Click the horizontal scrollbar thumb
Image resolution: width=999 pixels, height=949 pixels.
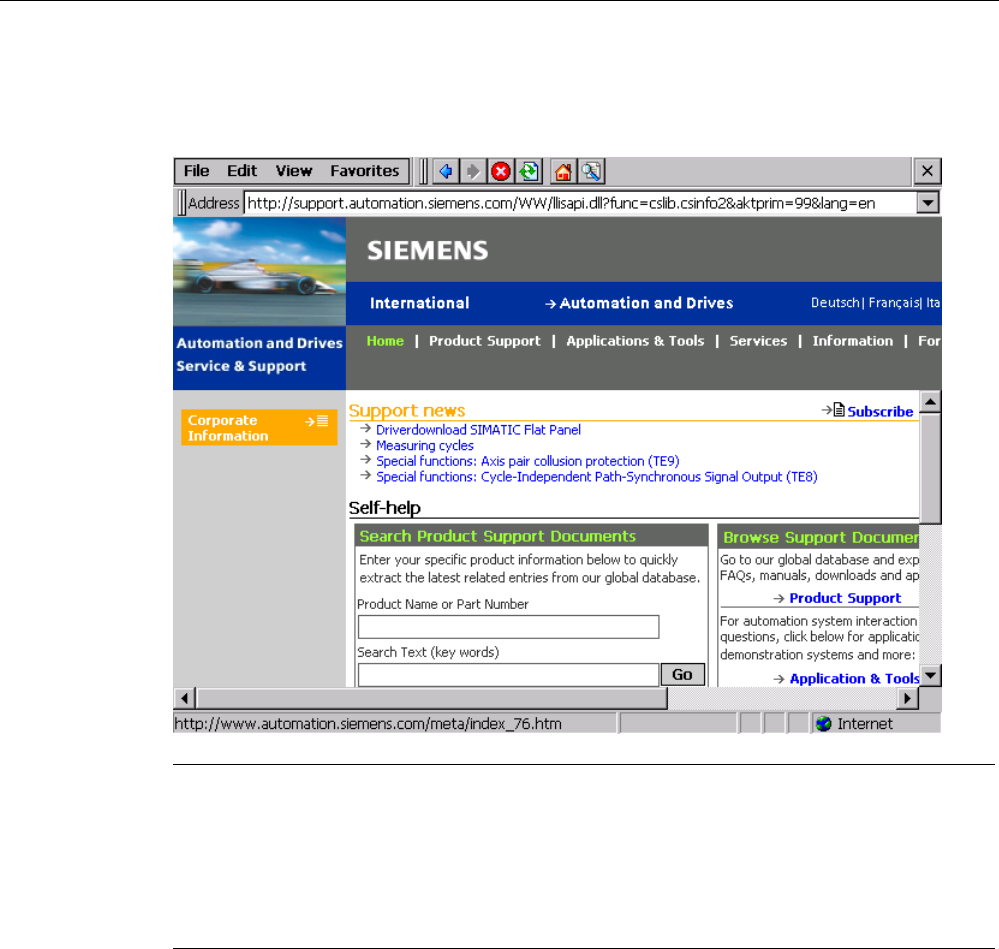431,699
